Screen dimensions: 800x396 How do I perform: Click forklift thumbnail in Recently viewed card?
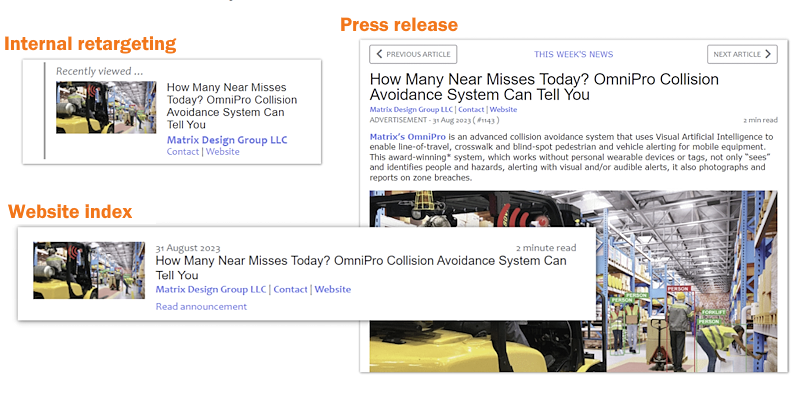pos(106,107)
